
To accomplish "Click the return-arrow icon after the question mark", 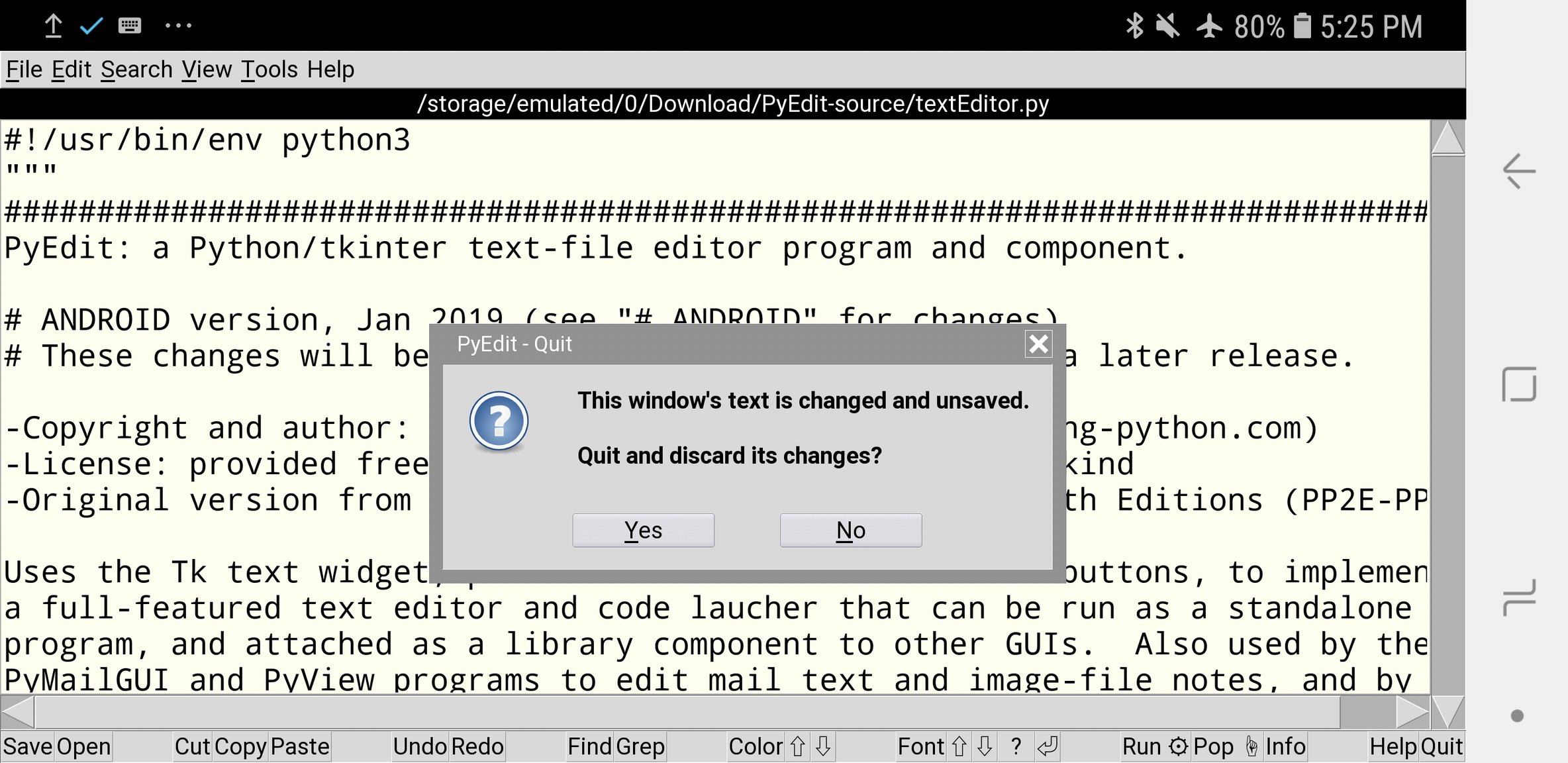I will (1048, 746).
